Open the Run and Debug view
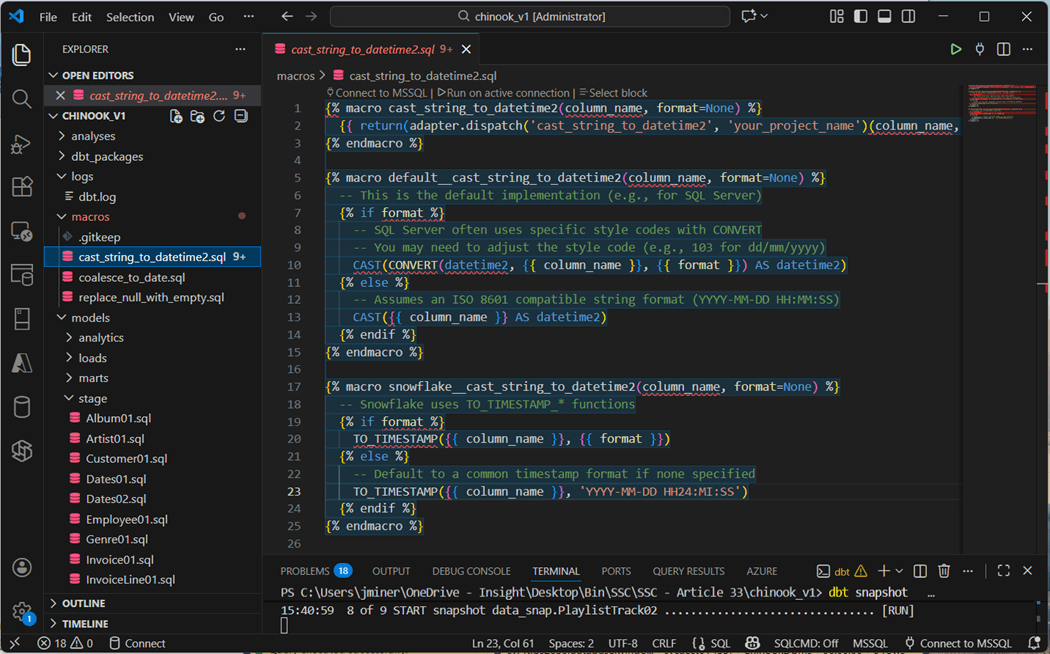1050x654 pixels. [x=21, y=144]
